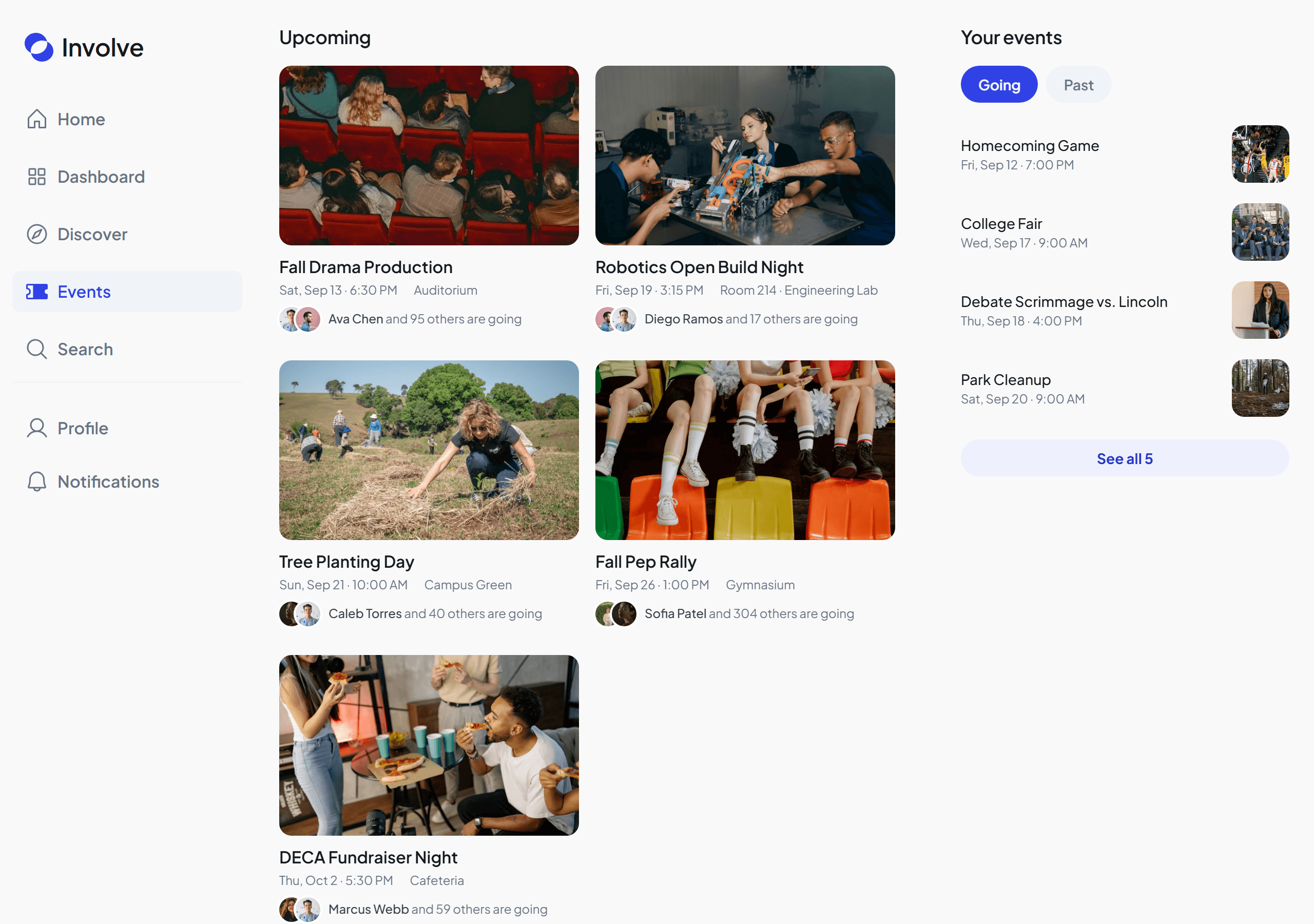Open the Fall Drama Production title

tap(365, 267)
